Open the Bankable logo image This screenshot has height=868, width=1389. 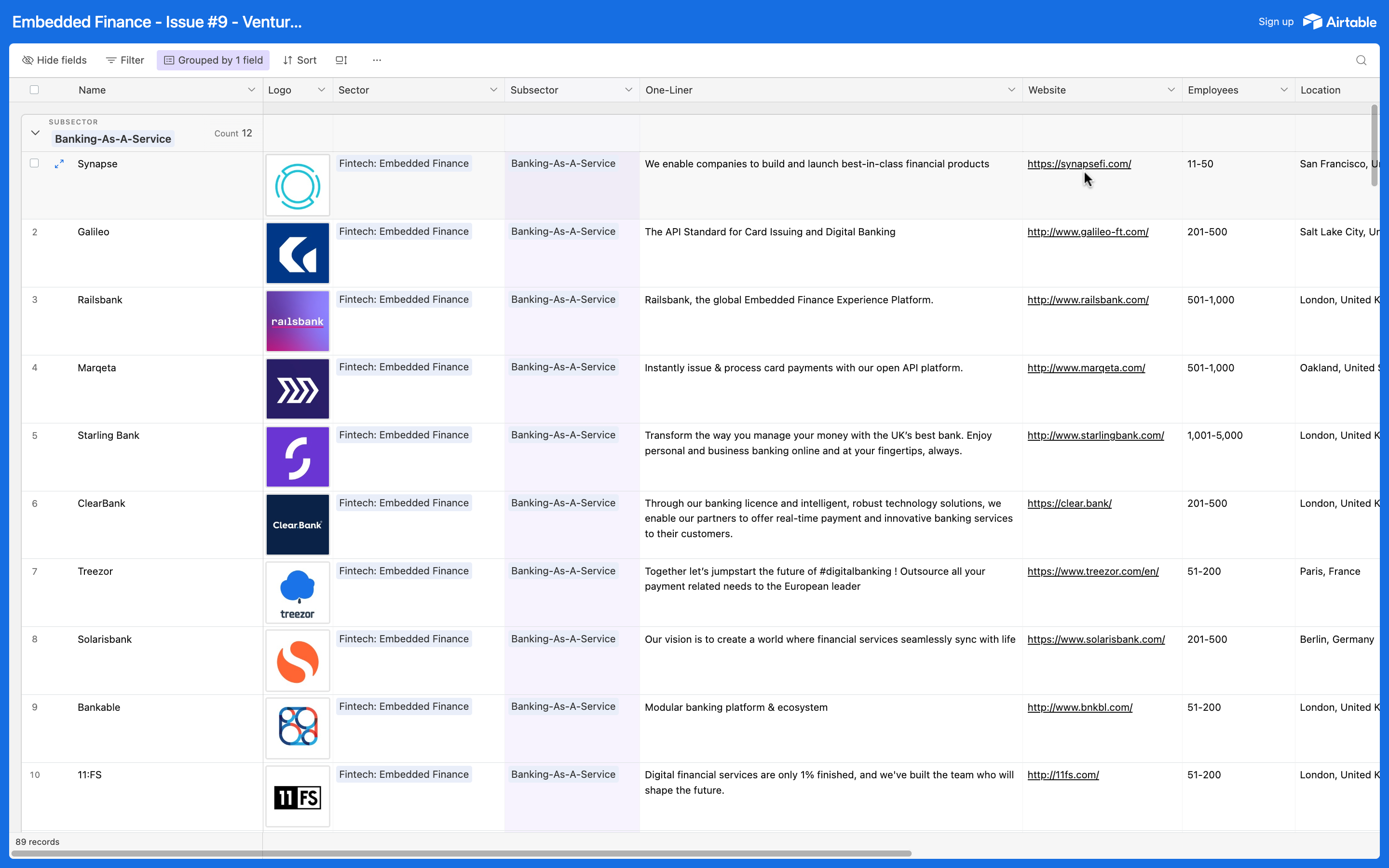point(297,729)
